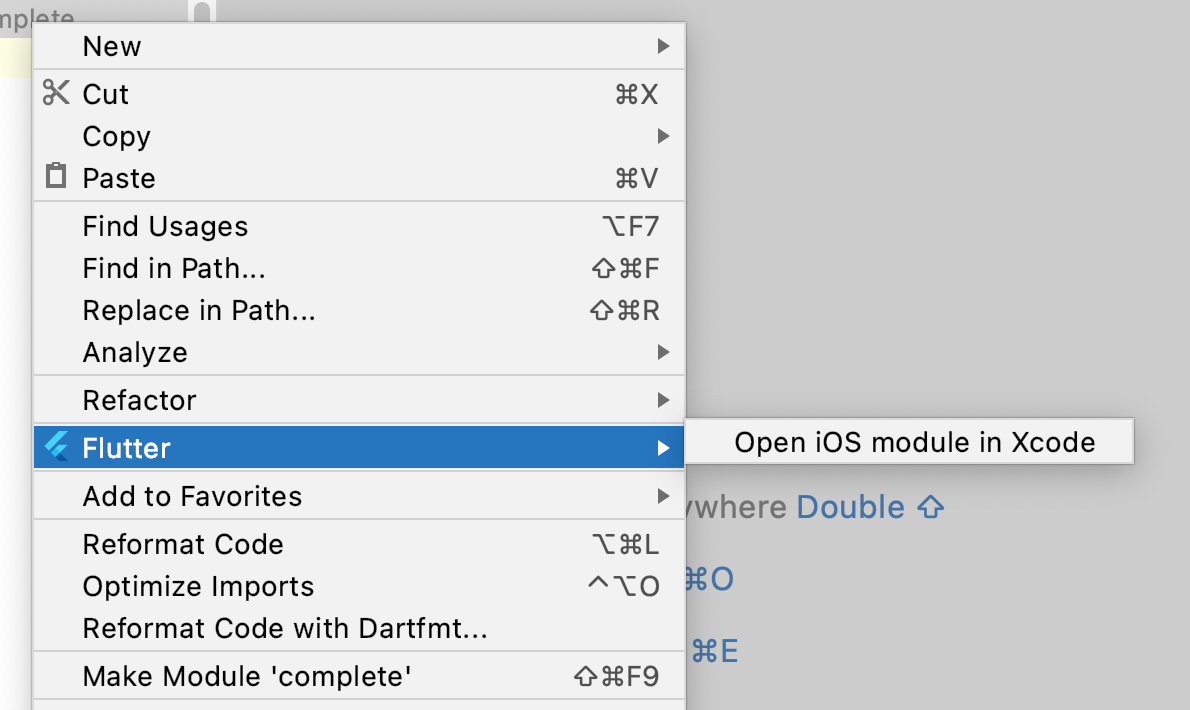This screenshot has width=1190, height=710.
Task: Click the scissors Cut icon
Action: (x=56, y=93)
